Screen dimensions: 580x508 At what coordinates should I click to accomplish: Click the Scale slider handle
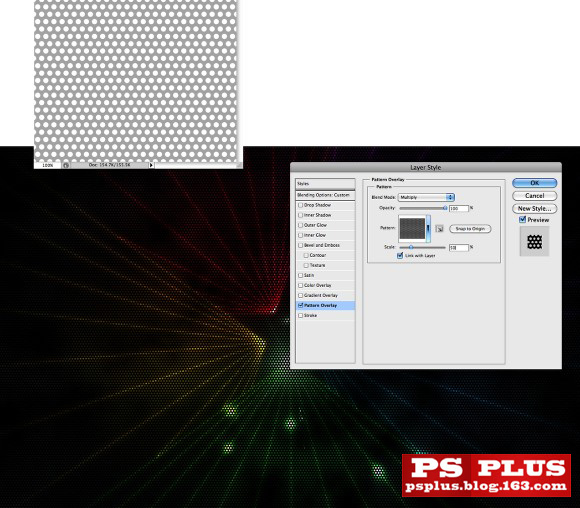[x=411, y=247]
